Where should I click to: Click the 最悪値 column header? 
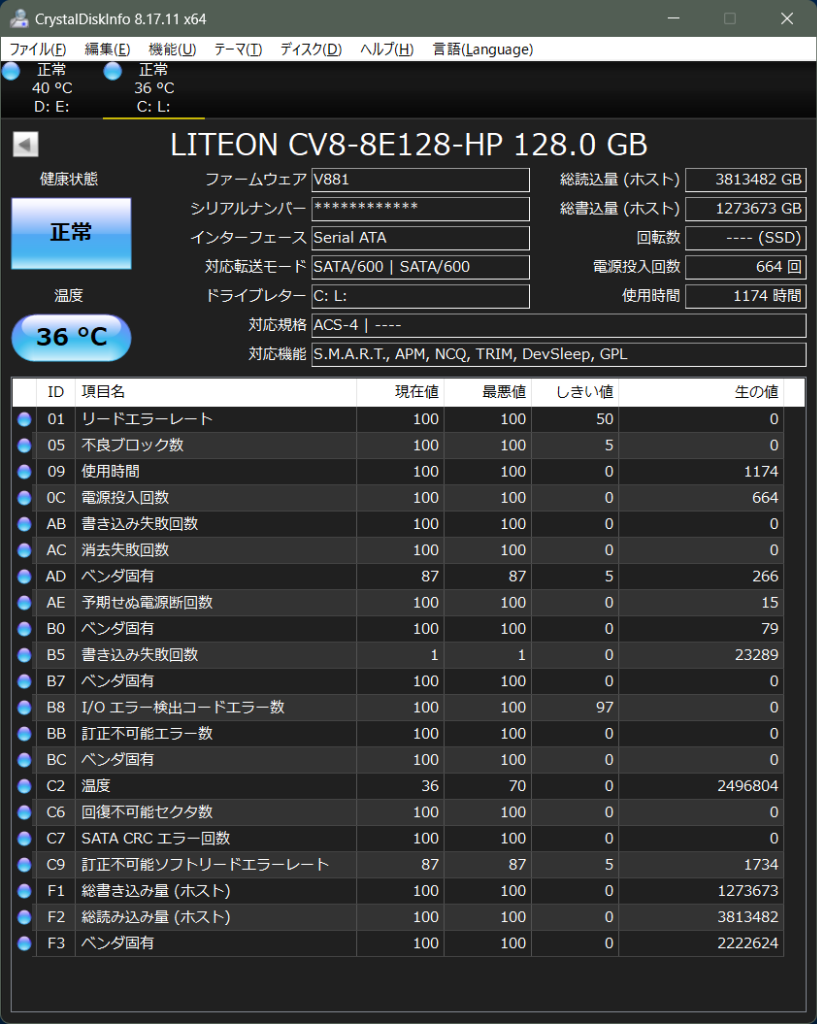point(488,392)
